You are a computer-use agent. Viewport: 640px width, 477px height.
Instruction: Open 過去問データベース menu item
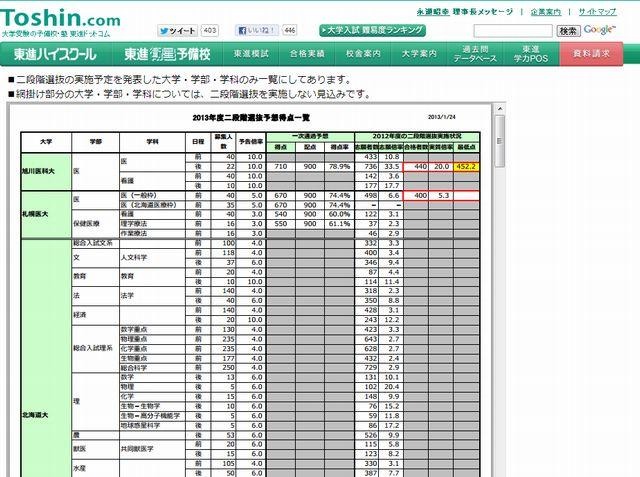click(x=475, y=54)
